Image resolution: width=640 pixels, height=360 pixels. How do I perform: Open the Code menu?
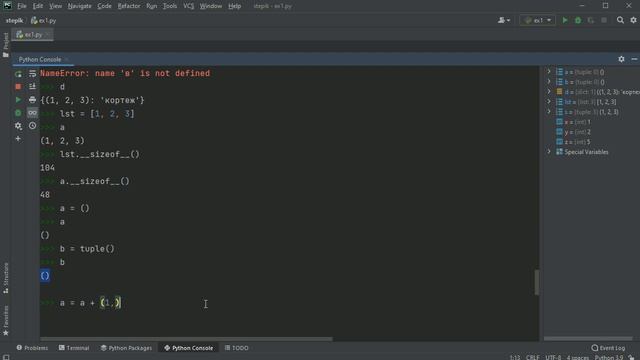tap(104, 6)
